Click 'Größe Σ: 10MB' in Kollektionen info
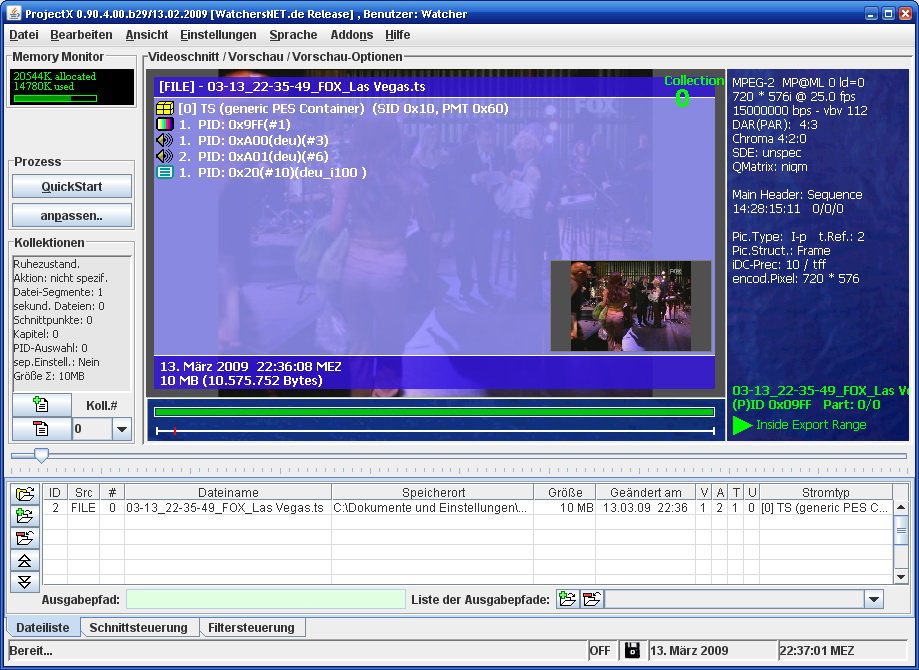The image size is (919, 670). tap(49, 376)
